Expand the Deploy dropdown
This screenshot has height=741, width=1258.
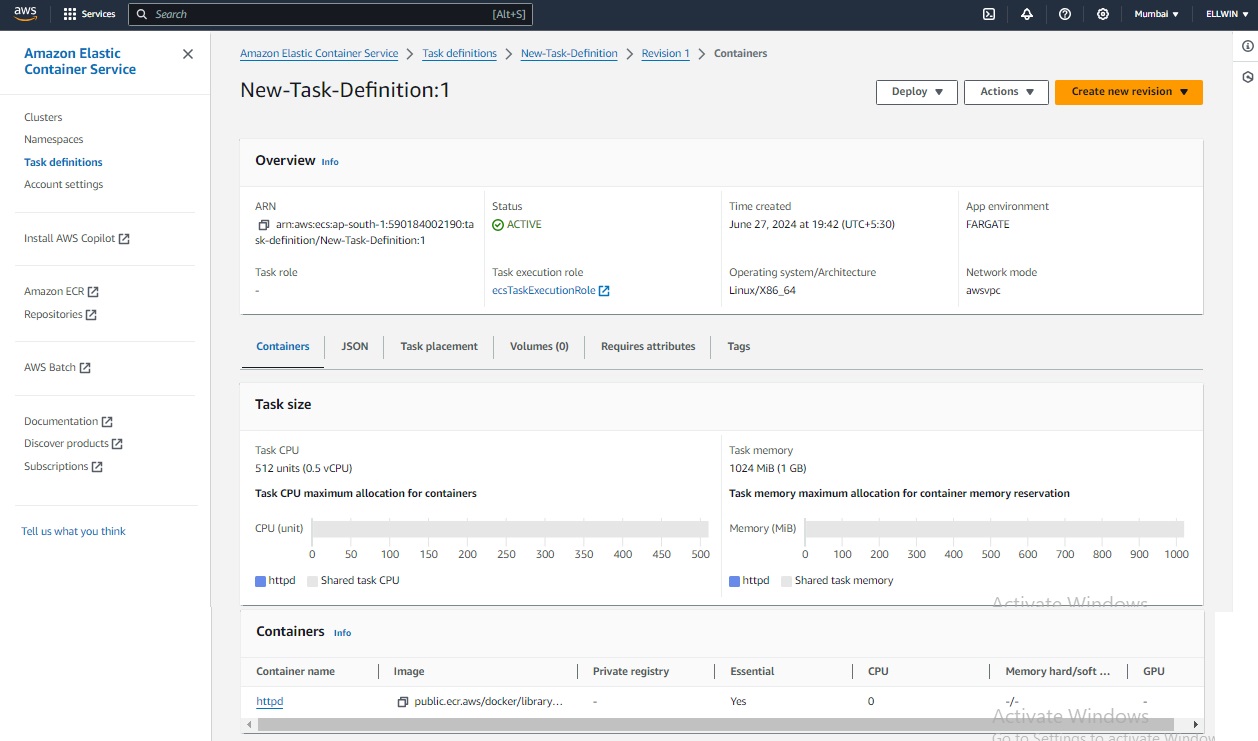pos(917,92)
